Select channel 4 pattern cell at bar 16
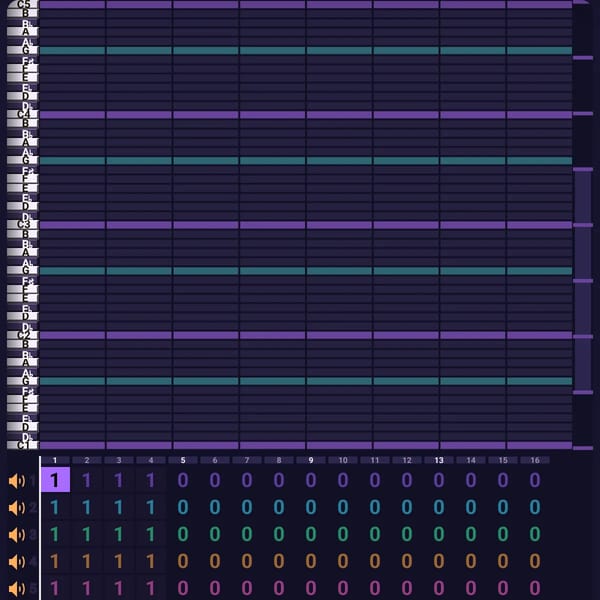600x600 pixels. point(535,561)
